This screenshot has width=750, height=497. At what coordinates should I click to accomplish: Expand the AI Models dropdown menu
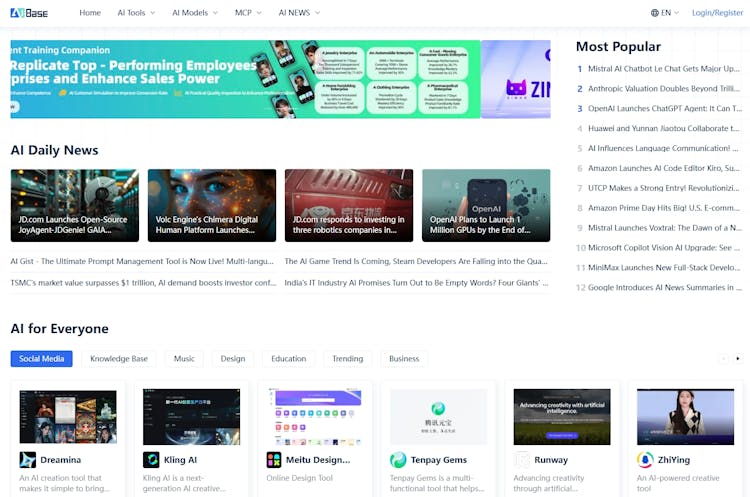[x=195, y=13]
